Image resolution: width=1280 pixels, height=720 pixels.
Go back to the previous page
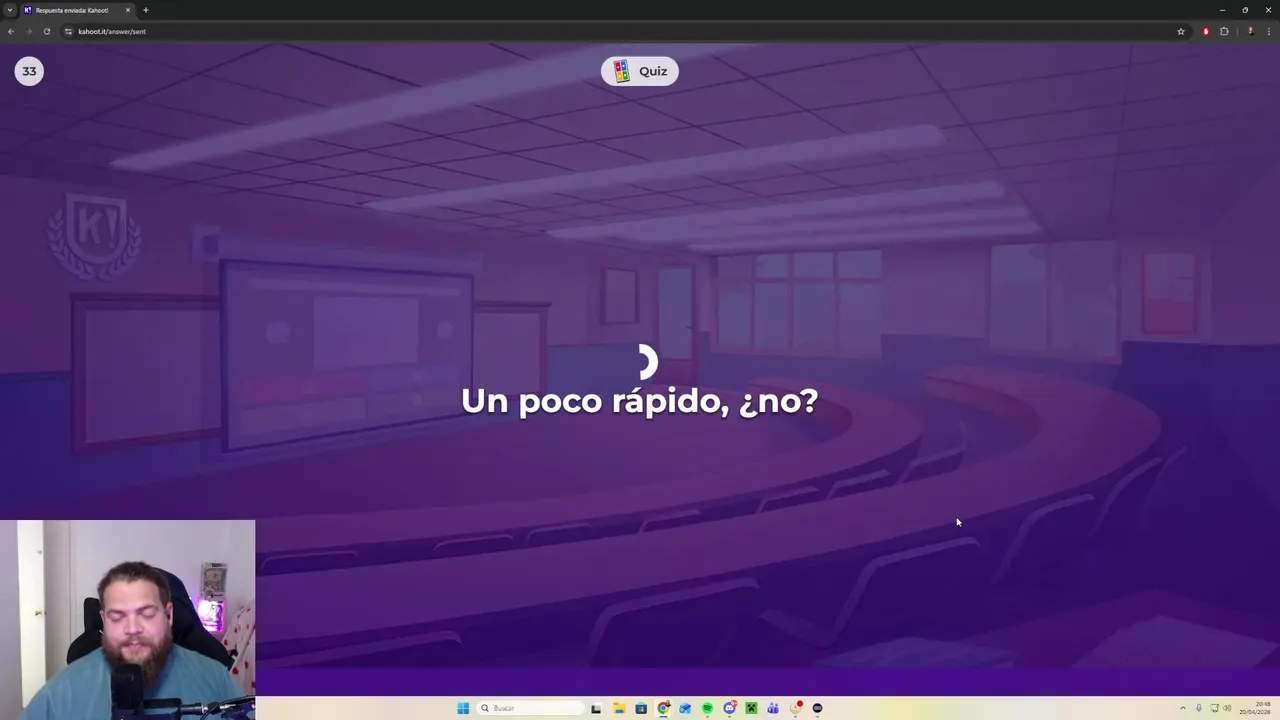11,31
